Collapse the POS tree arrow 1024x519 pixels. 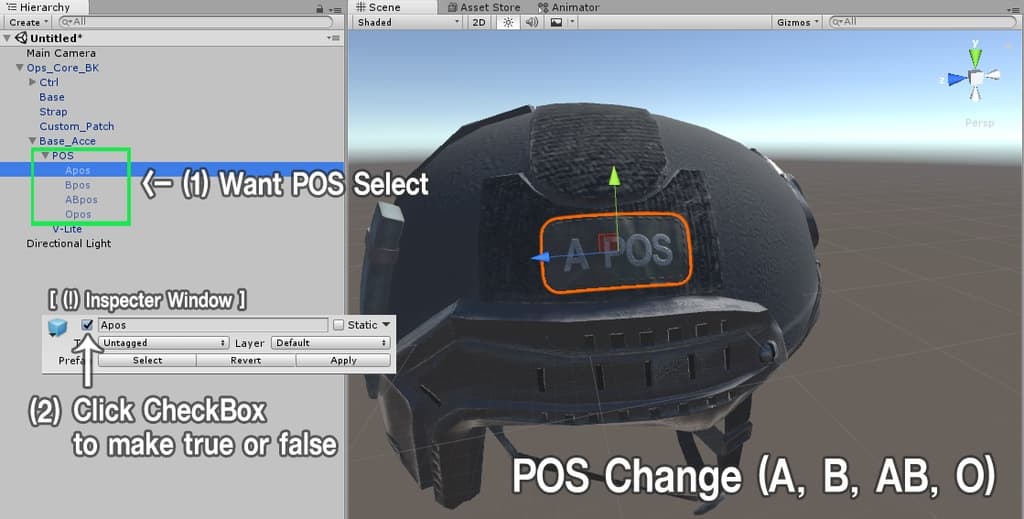click(x=45, y=155)
